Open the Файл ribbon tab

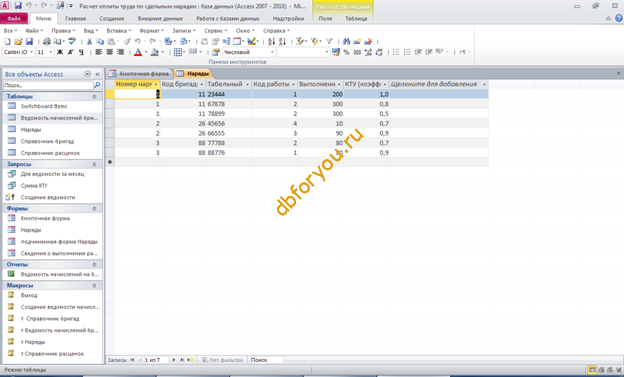[x=14, y=18]
